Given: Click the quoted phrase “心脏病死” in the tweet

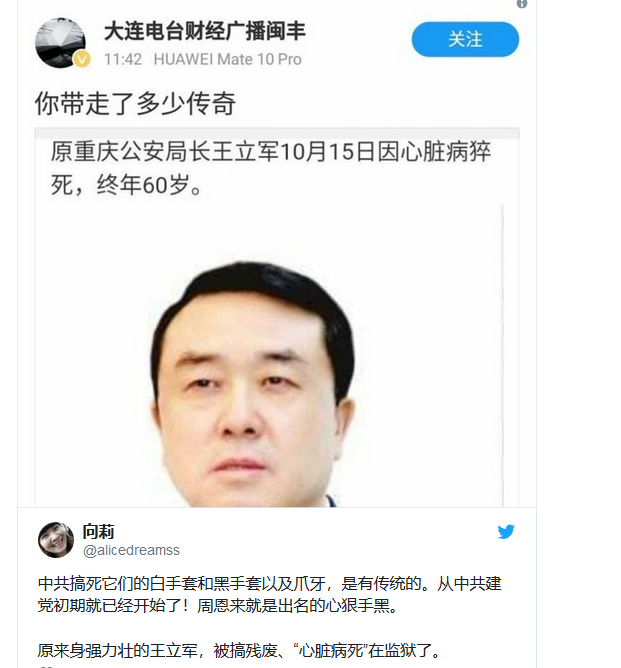Looking at the screenshot, I should [331, 651].
